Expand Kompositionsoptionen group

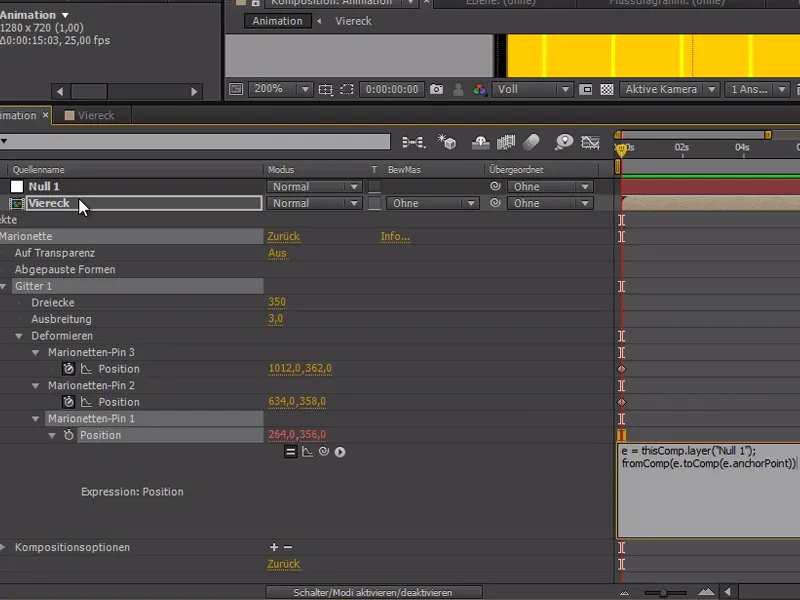pos(3,547)
